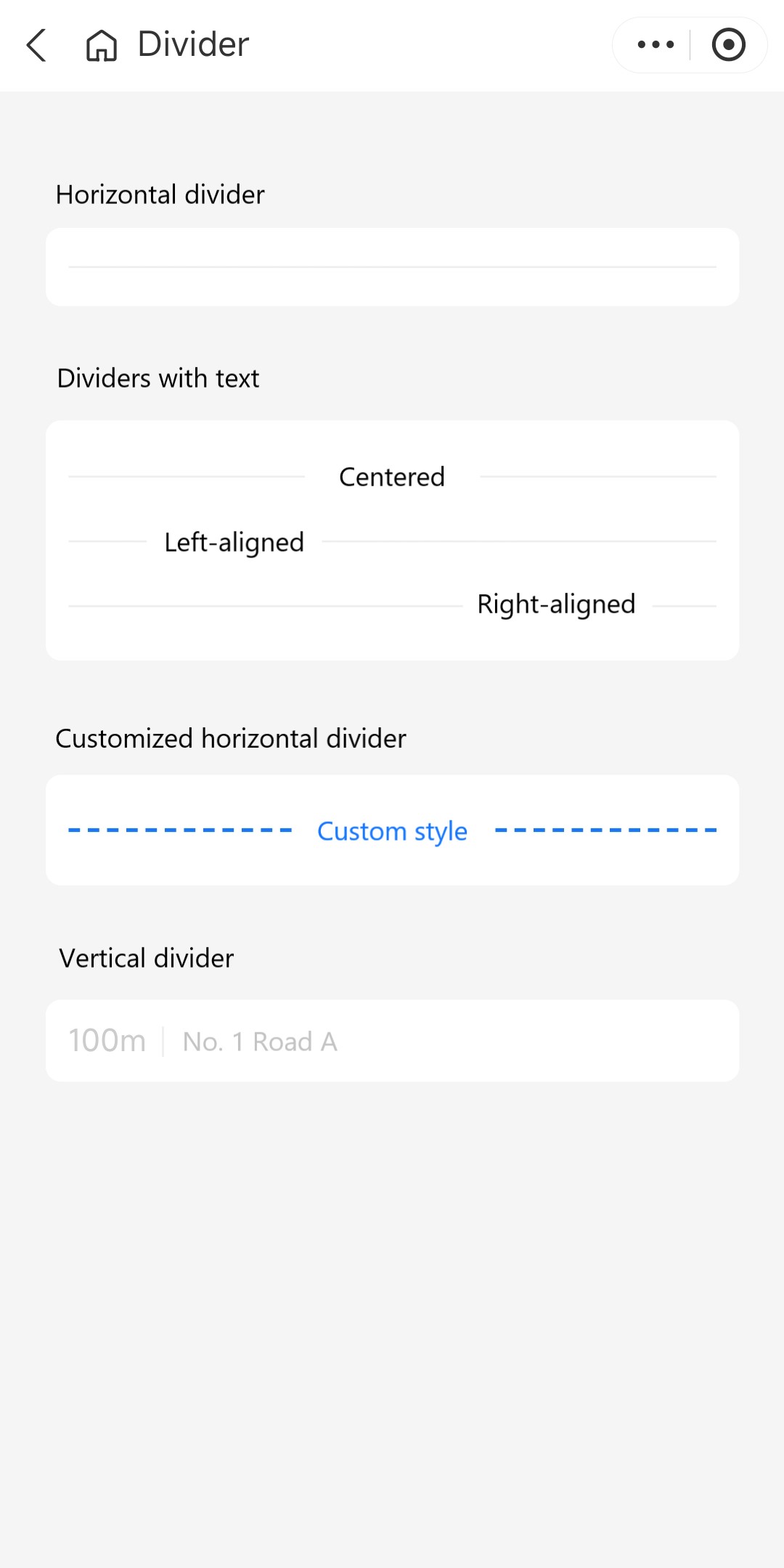Open the three-dot more options menu
This screenshot has height=1568, width=784.
(x=656, y=45)
